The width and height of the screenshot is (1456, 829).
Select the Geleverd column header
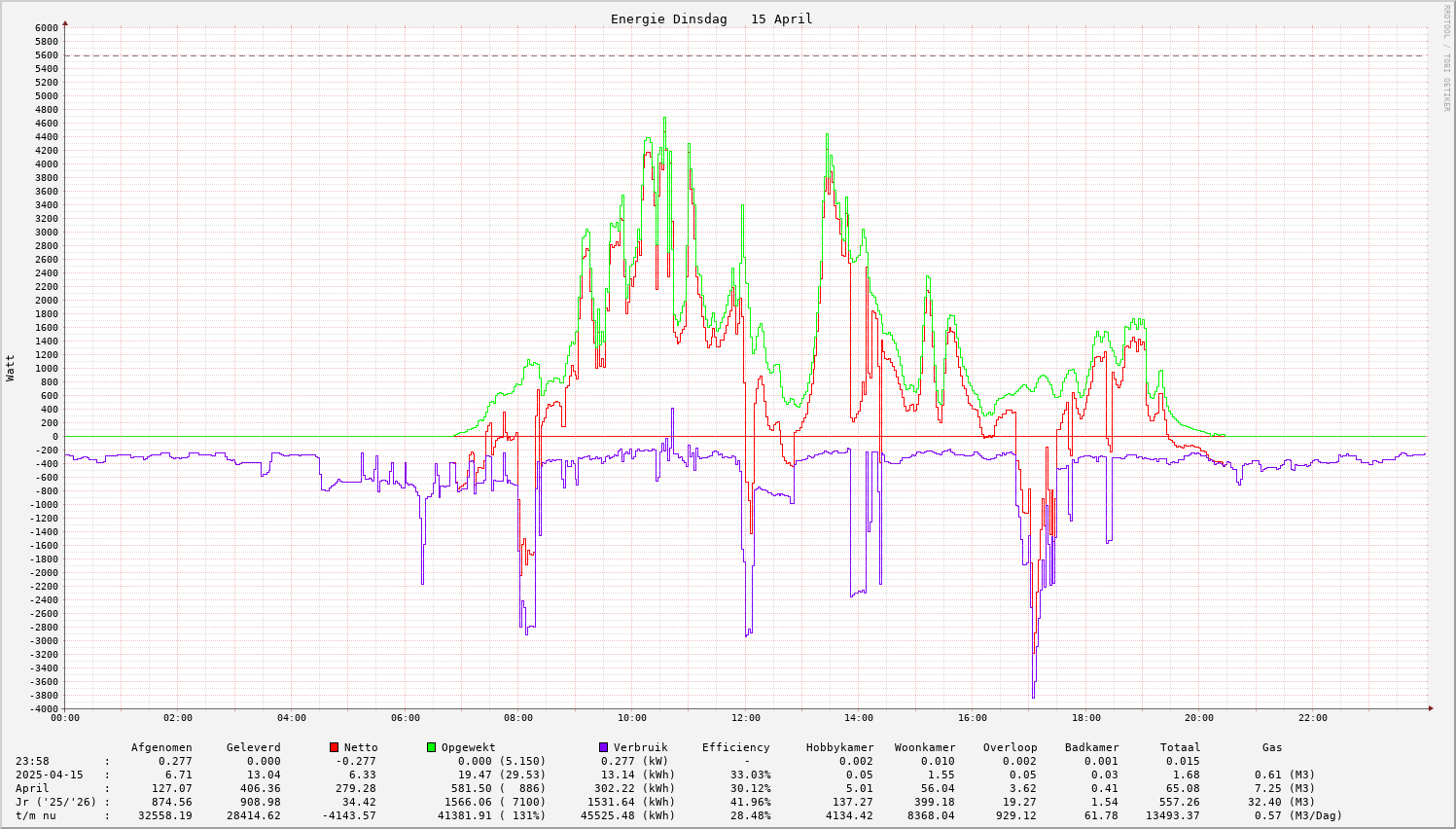pos(253,747)
